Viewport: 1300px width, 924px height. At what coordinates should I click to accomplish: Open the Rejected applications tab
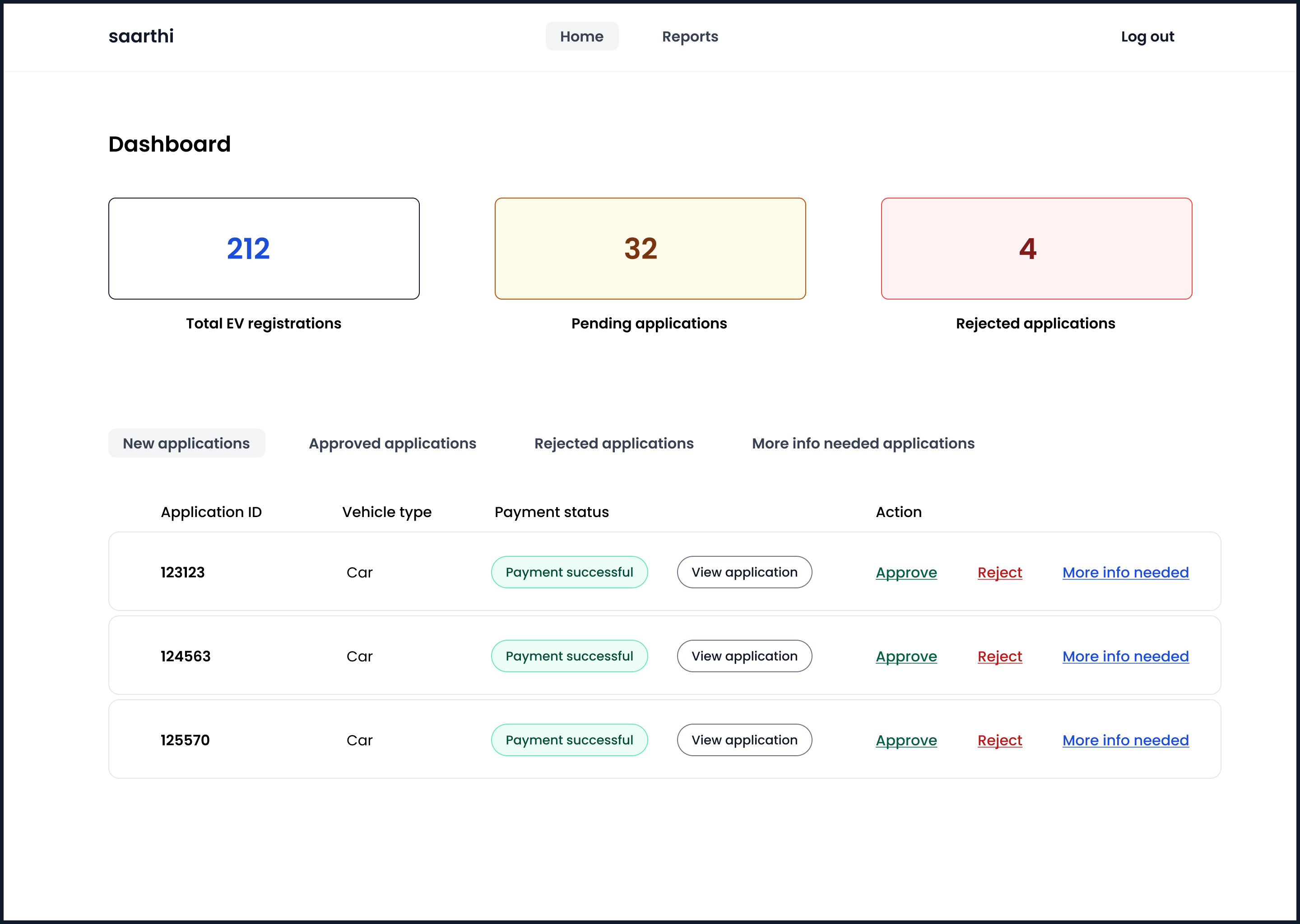click(x=613, y=443)
